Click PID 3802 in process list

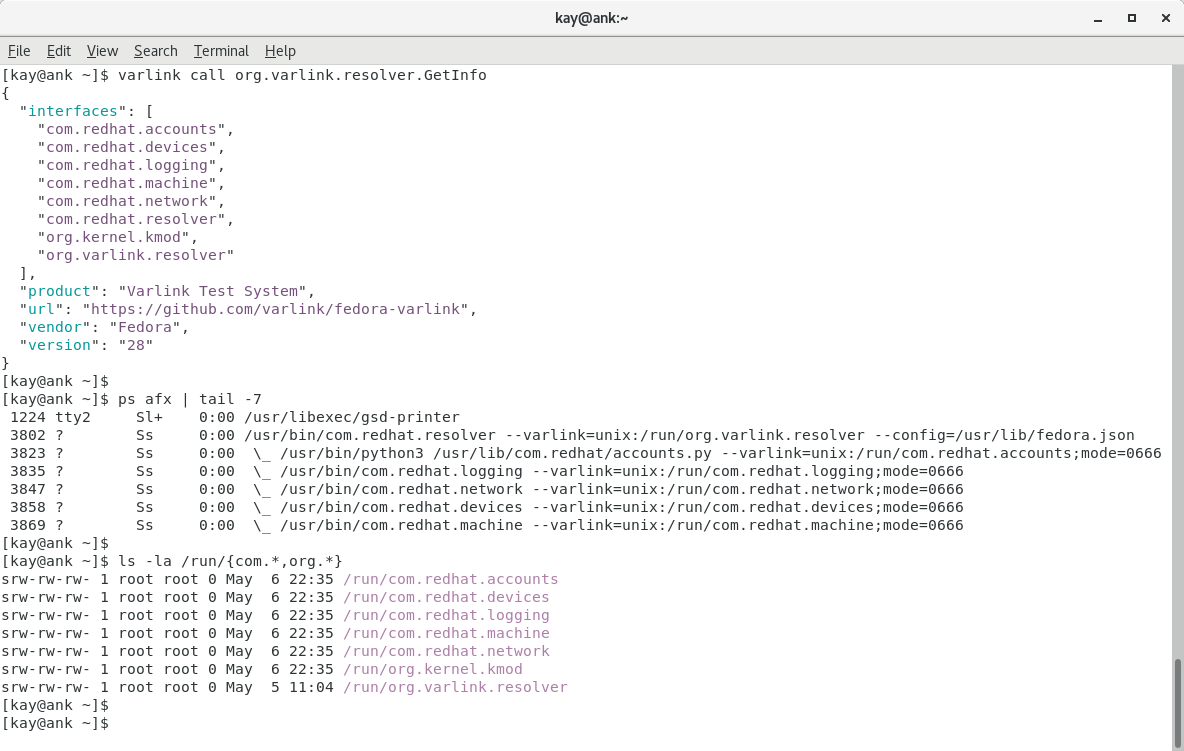click(x=28, y=436)
